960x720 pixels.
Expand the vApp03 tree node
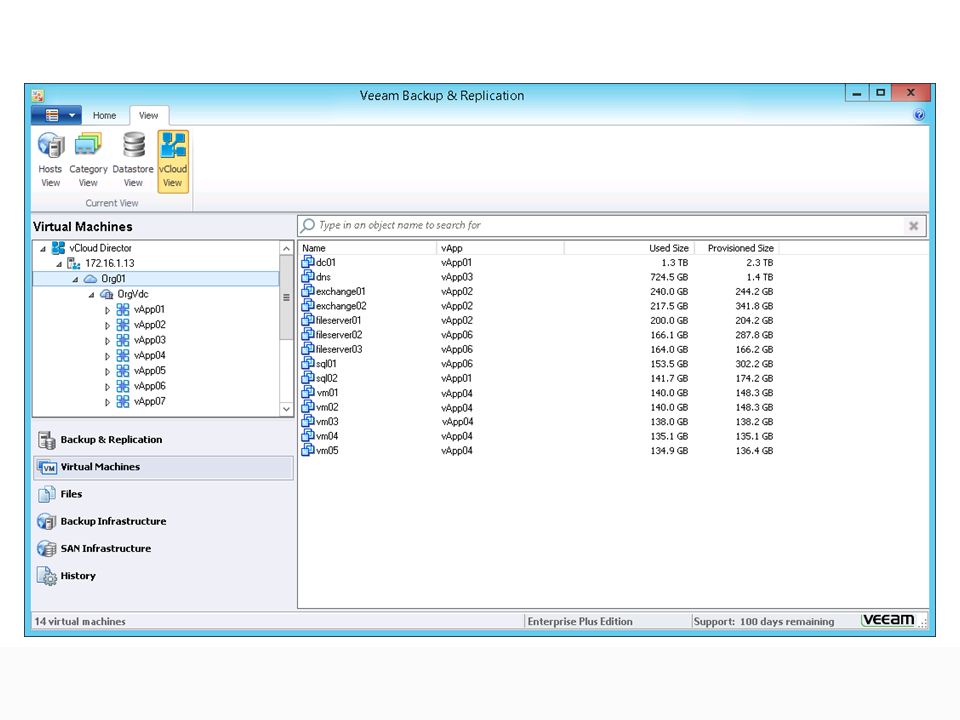click(x=107, y=340)
